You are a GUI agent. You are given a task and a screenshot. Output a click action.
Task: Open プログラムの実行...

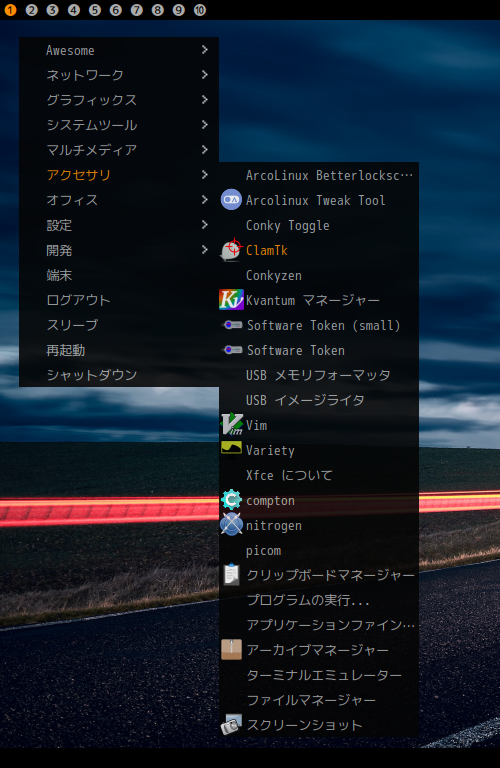coord(319,600)
